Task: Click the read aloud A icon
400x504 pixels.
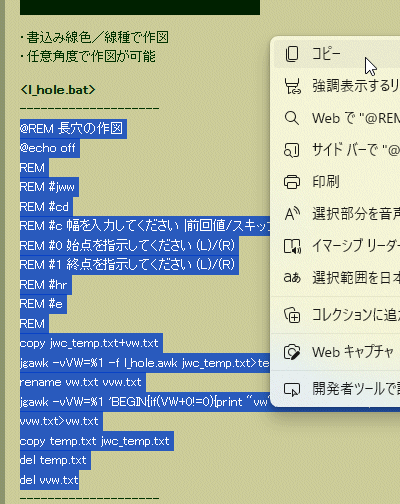Action: pyautogui.click(x=292, y=214)
